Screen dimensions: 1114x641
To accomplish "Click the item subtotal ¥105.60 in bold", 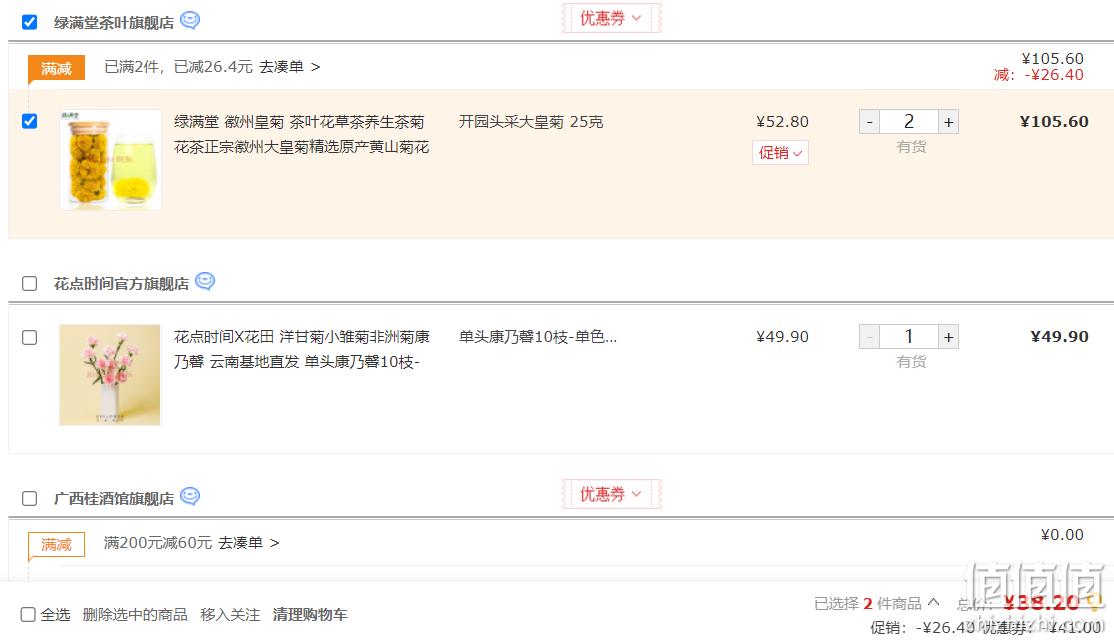I will point(1054,122).
